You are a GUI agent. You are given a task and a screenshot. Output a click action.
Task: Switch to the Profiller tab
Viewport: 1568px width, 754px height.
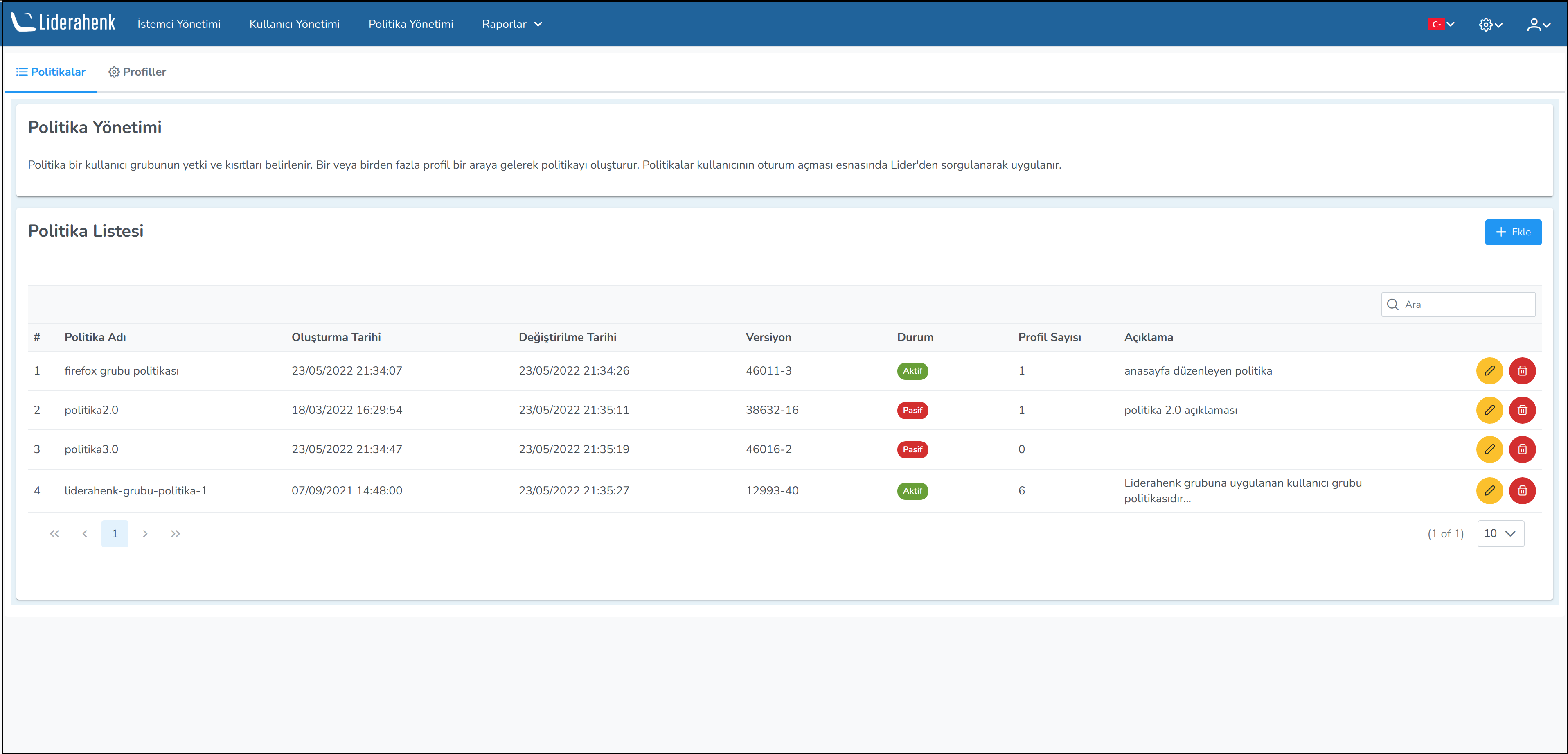tap(137, 72)
